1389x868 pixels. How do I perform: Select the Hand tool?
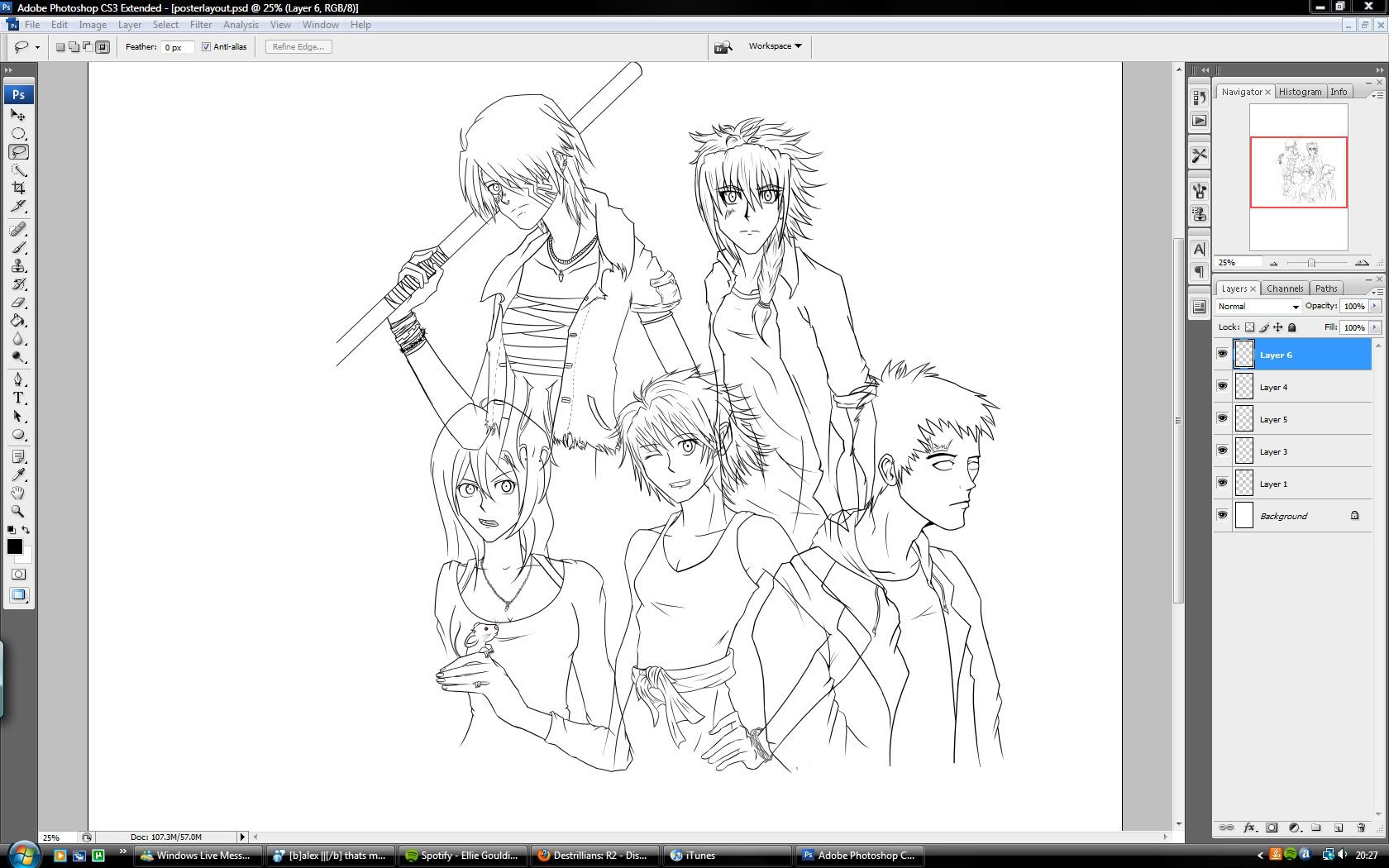[x=18, y=494]
